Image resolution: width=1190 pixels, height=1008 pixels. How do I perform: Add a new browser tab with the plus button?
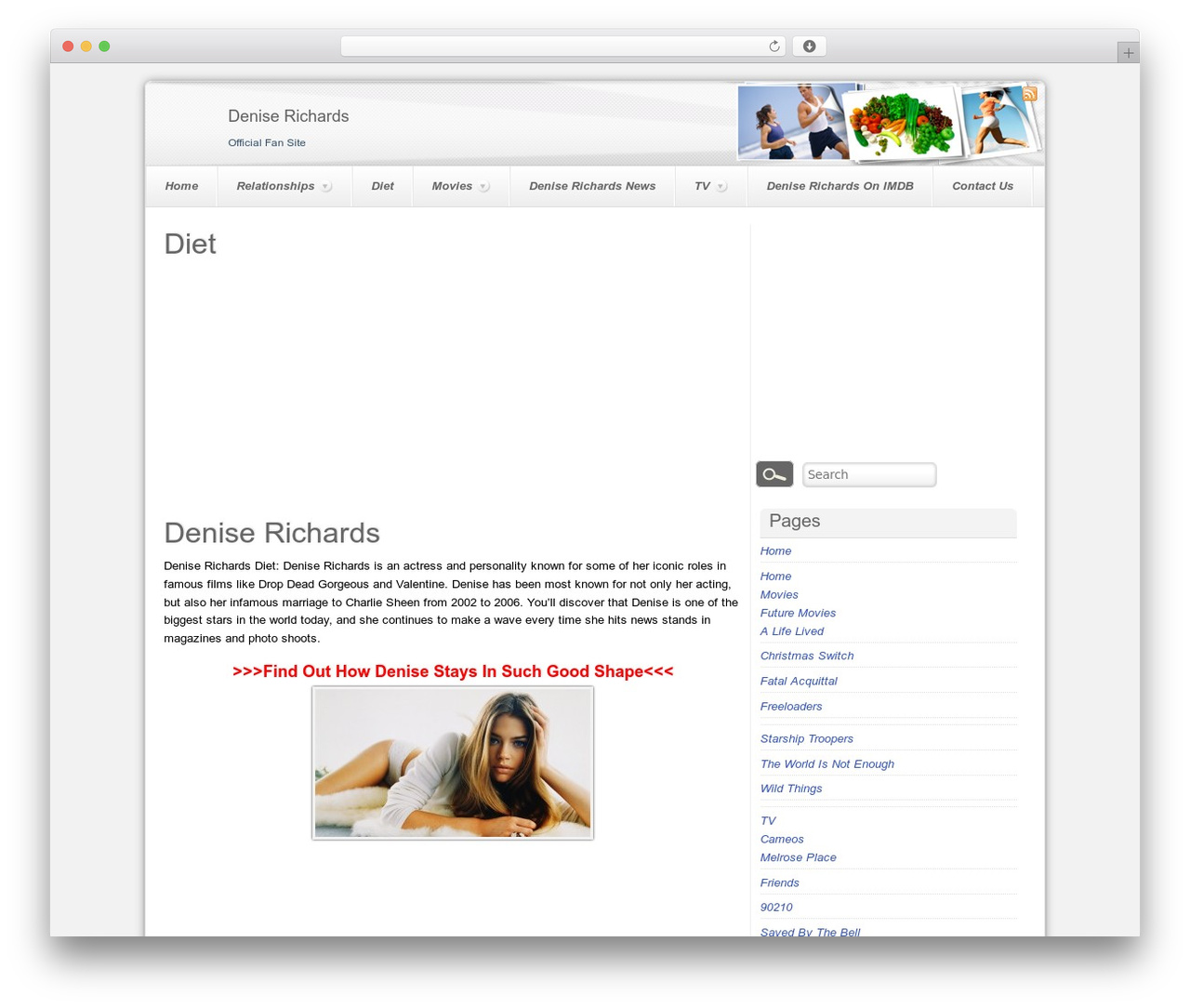(x=1128, y=53)
